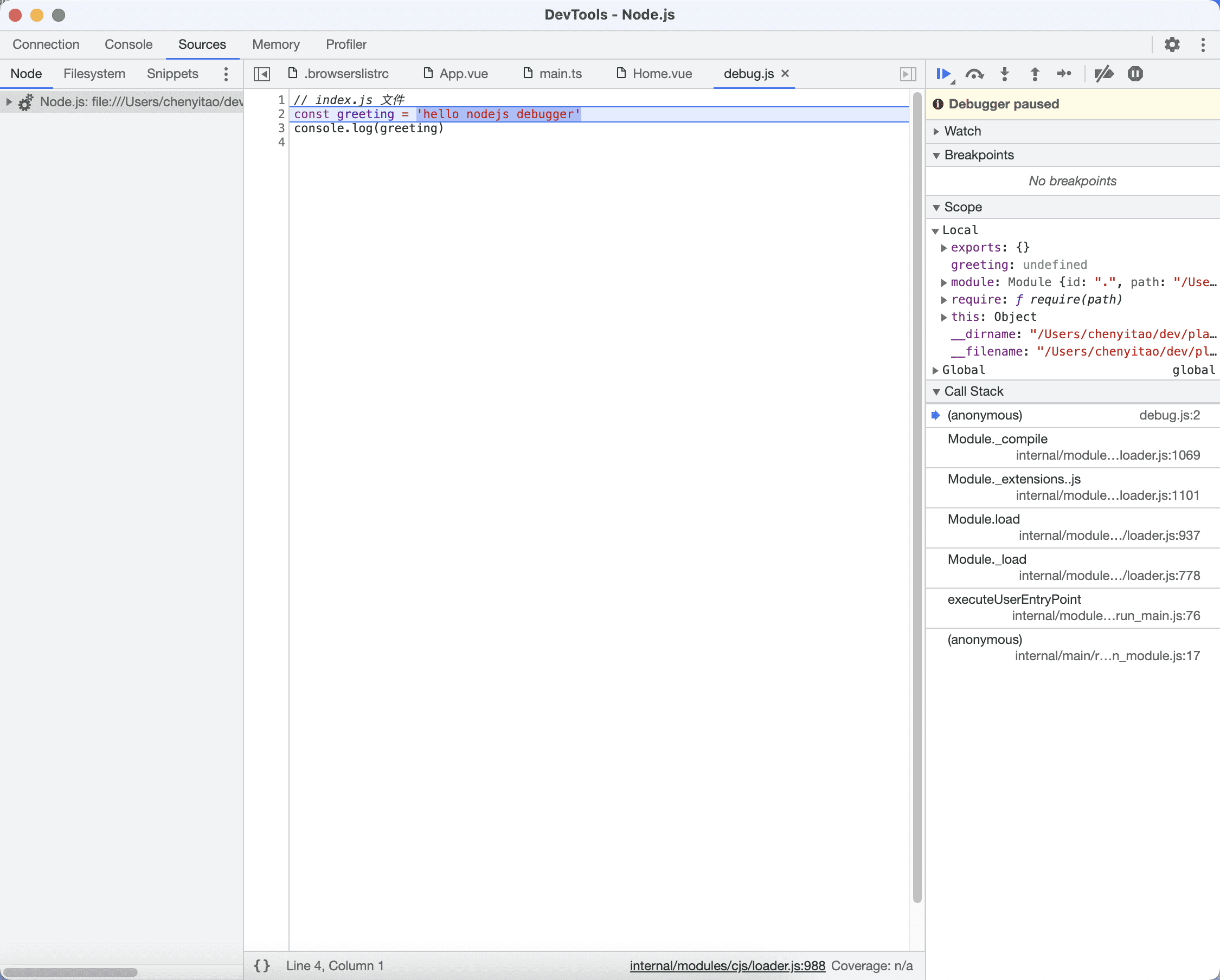Select the Node navigator tab
This screenshot has width=1220, height=980.
point(26,74)
